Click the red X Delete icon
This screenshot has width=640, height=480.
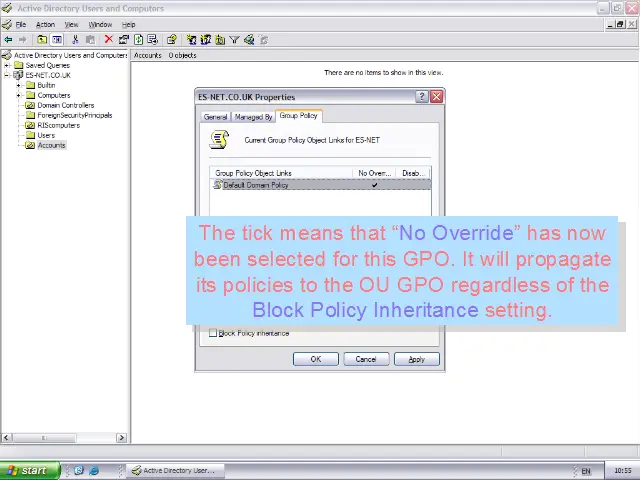[108, 39]
